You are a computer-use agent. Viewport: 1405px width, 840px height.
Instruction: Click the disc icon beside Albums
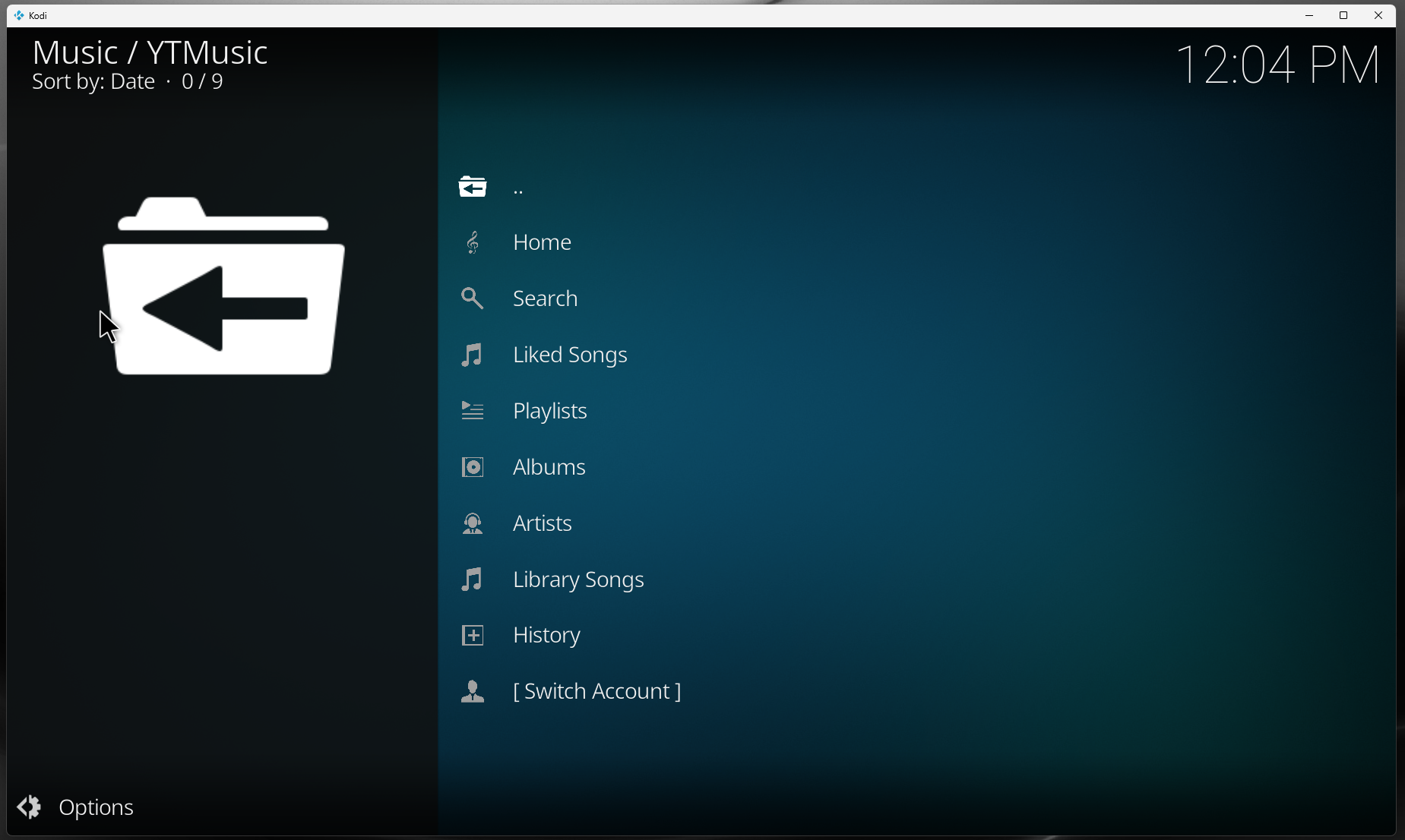point(473,467)
